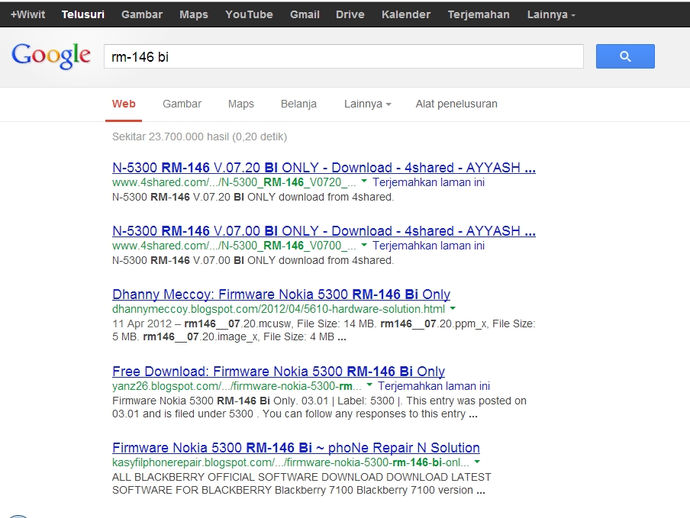The width and height of the screenshot is (690, 518).
Task: Open +Wiwit profile link in top bar
Action: [x=28, y=15]
